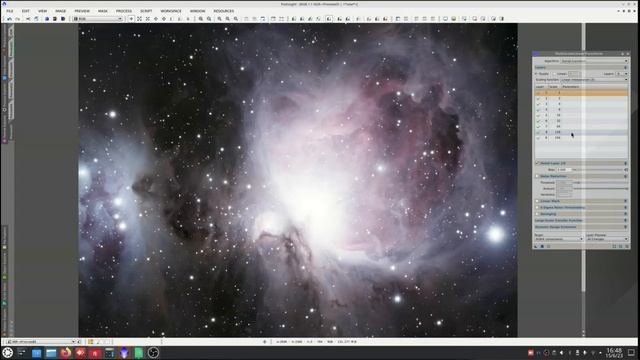Select the layer row with scale 16
Viewport: 640px width, 360px height.
pos(581,115)
